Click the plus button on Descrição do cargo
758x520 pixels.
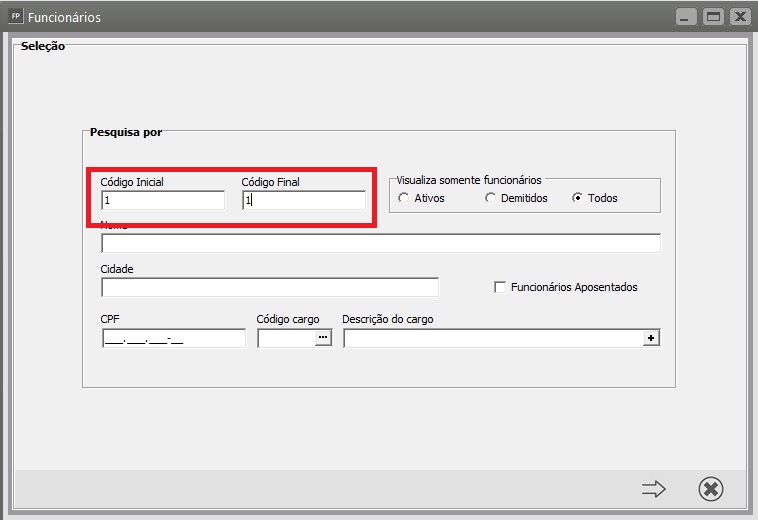click(x=651, y=338)
